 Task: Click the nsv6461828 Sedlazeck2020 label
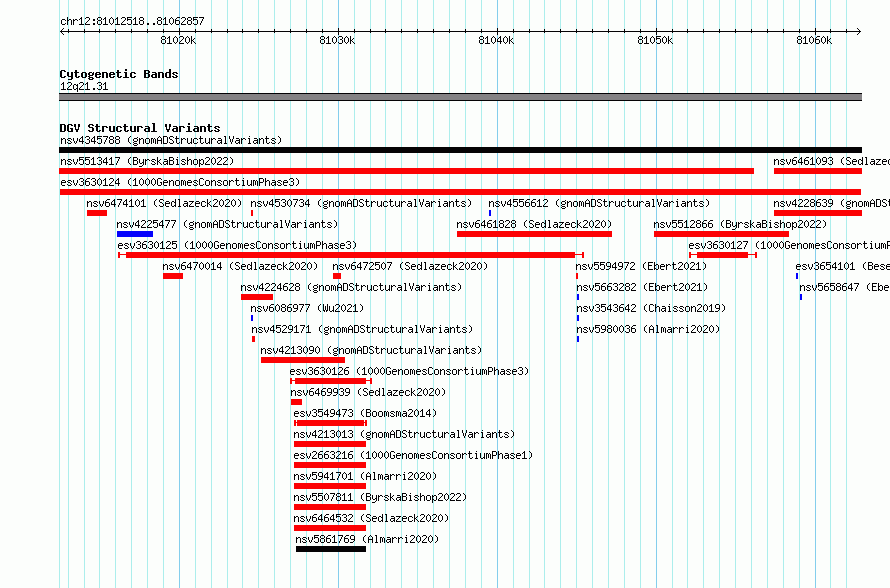[x=534, y=224]
